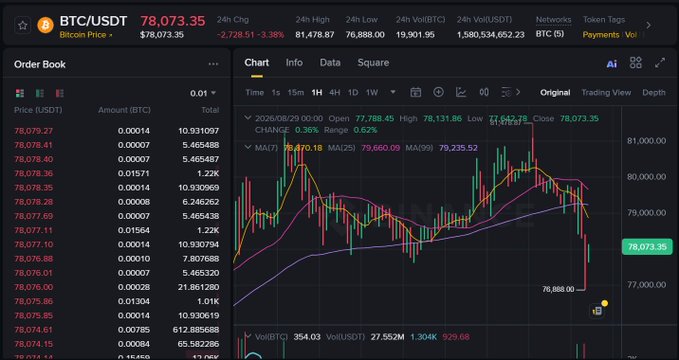This screenshot has width=679, height=360.
Task: Select the 78,074.61 ask price row
Action: 116,330
